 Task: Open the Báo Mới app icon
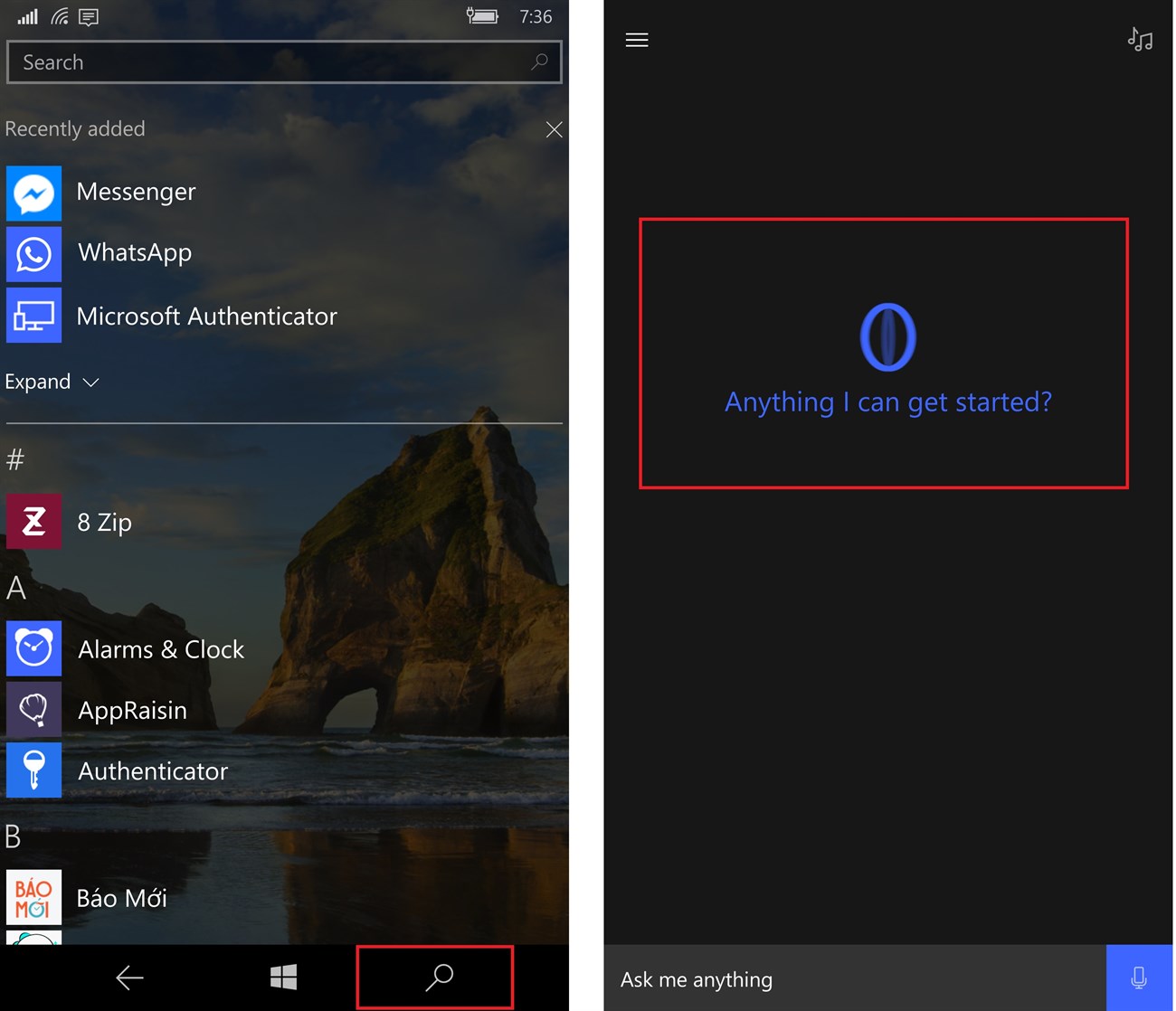(x=33, y=897)
